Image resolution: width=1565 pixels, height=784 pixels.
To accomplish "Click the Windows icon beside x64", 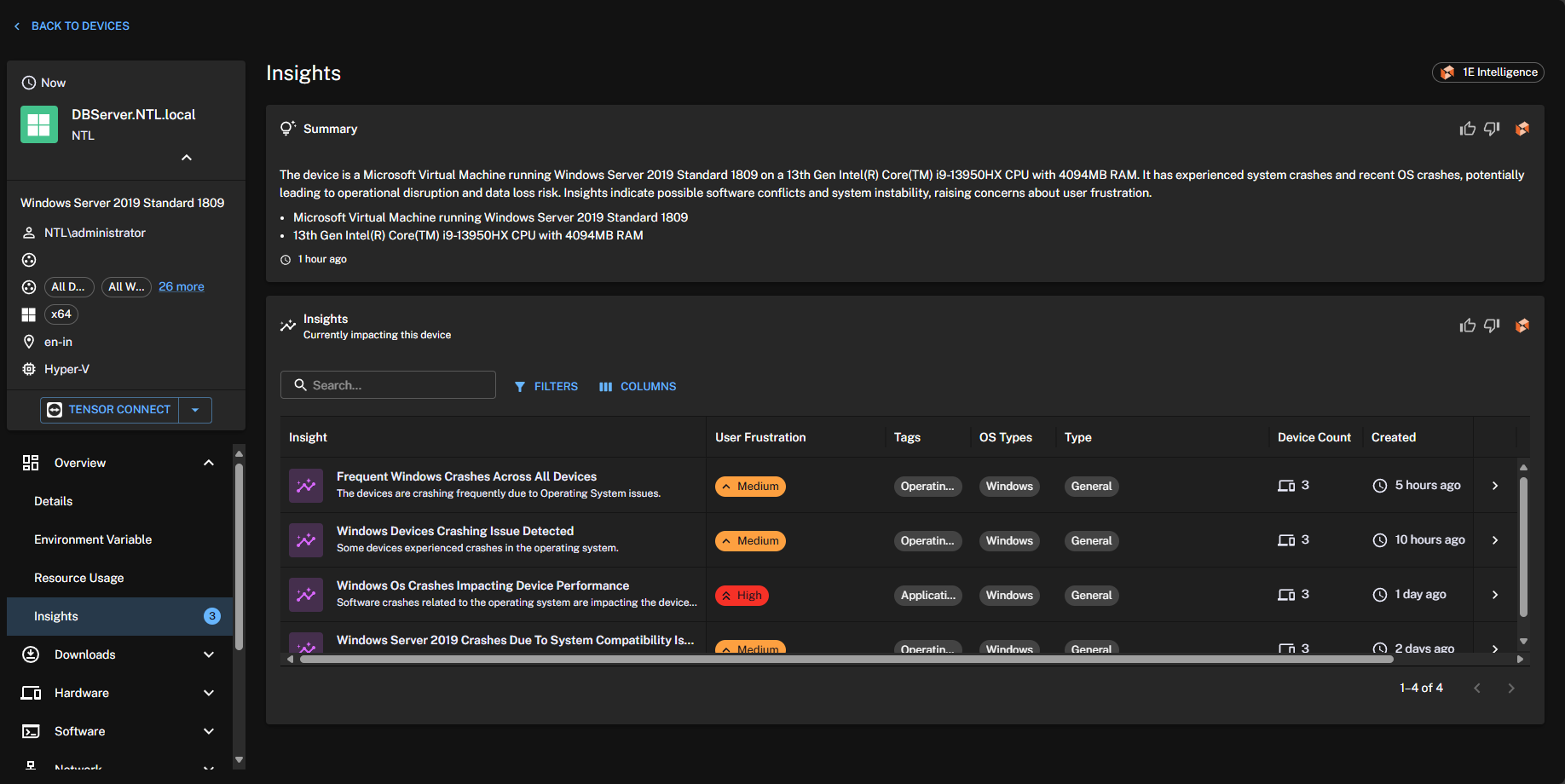I will 29,314.
